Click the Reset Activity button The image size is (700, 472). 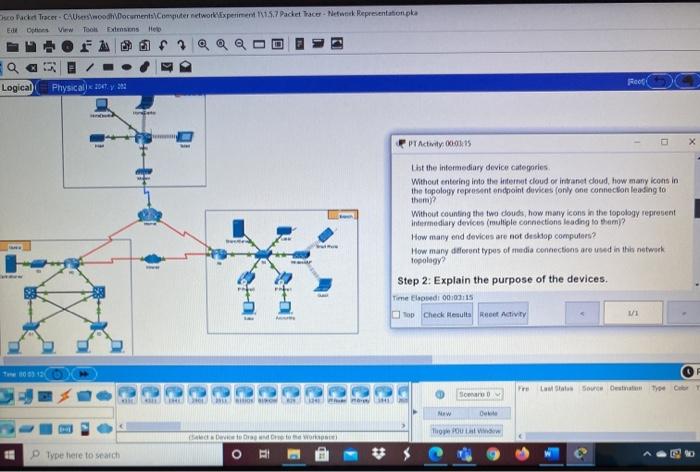[503, 314]
